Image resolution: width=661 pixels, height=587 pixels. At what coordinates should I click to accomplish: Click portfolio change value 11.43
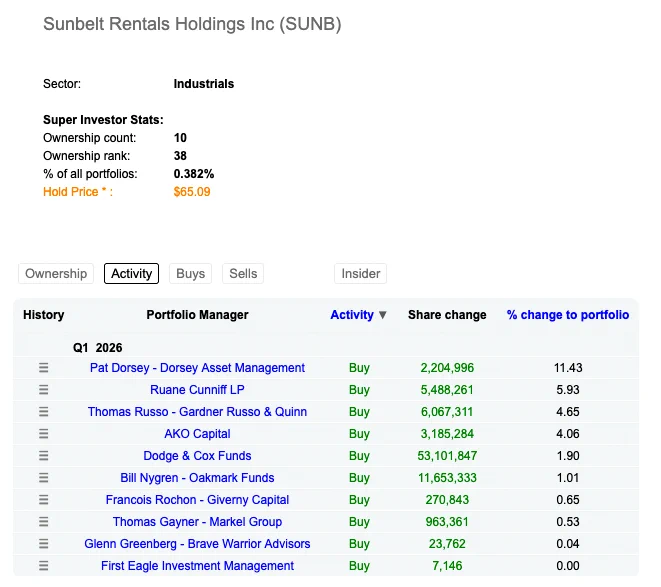click(x=568, y=368)
